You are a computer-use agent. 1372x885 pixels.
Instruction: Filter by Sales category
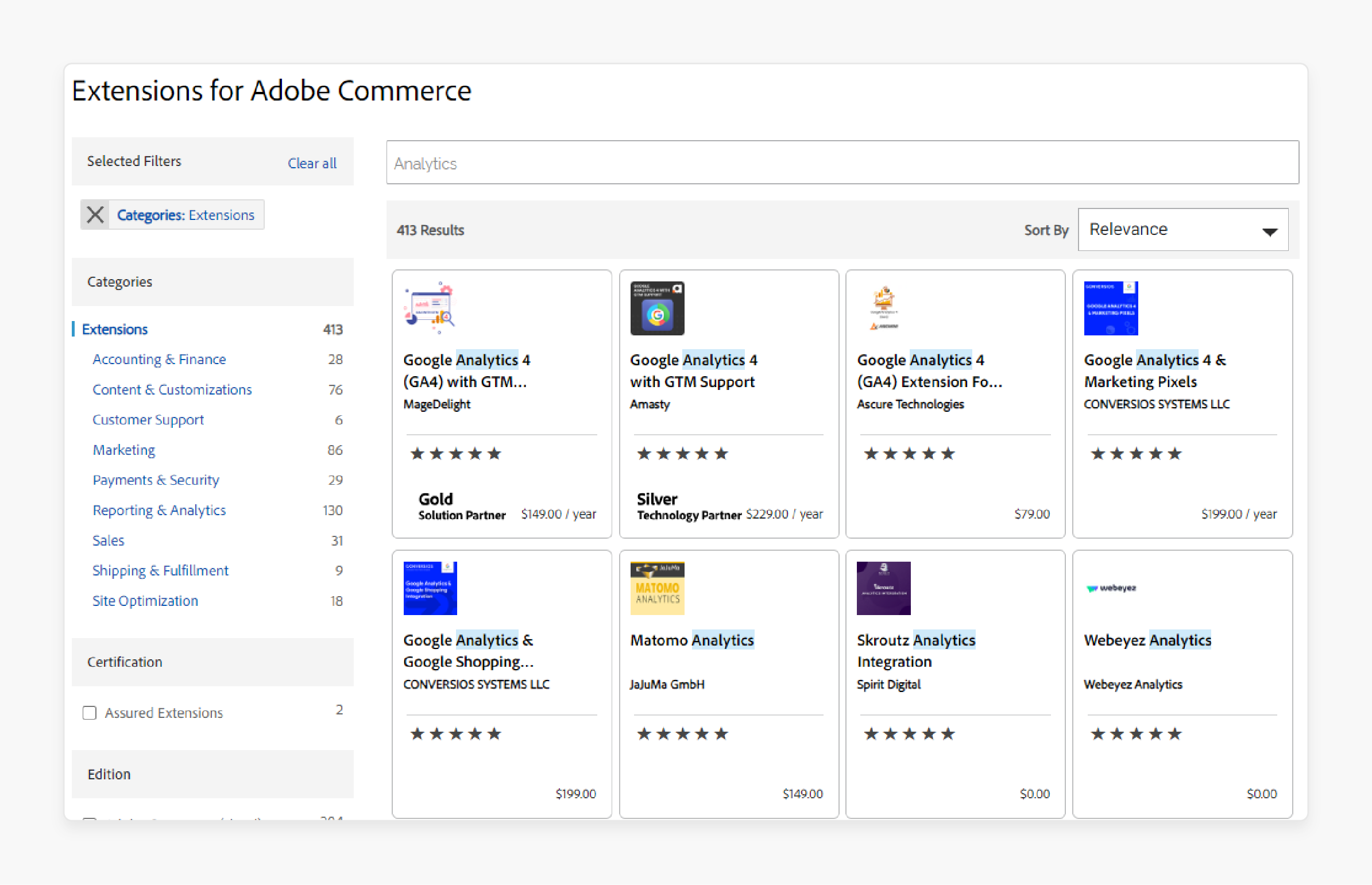pyautogui.click(x=108, y=540)
